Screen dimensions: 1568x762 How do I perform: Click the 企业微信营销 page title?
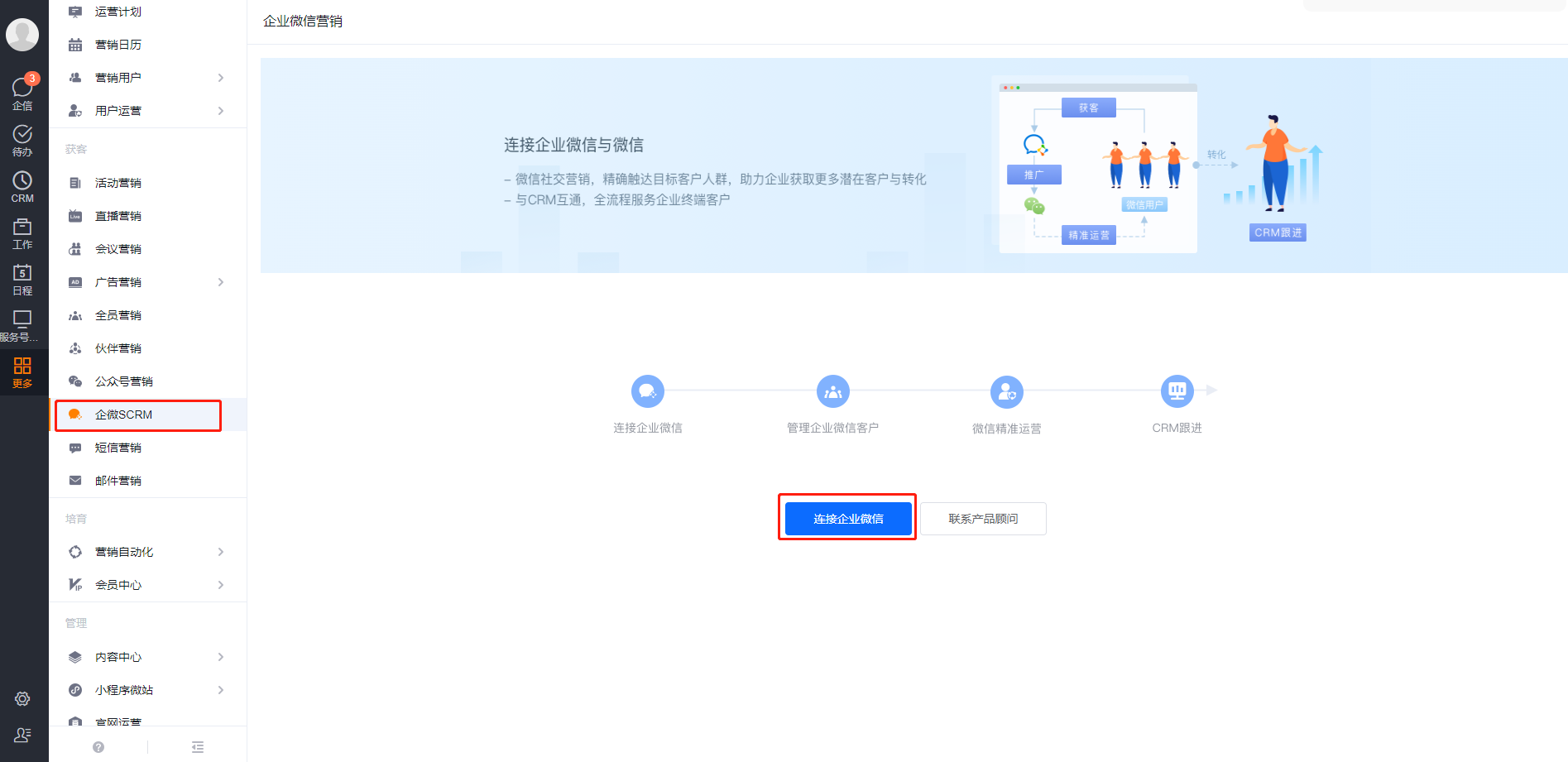tap(303, 22)
